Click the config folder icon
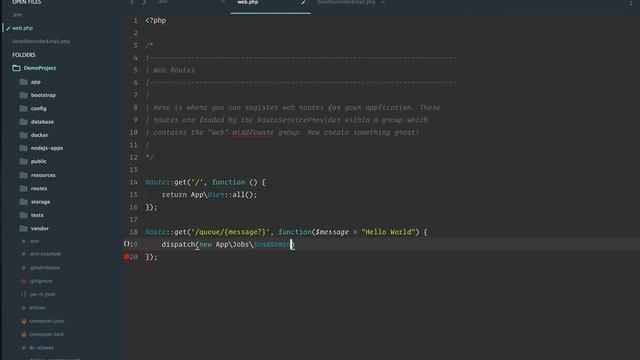Screen dimensions: 640x360 pos(24,109)
